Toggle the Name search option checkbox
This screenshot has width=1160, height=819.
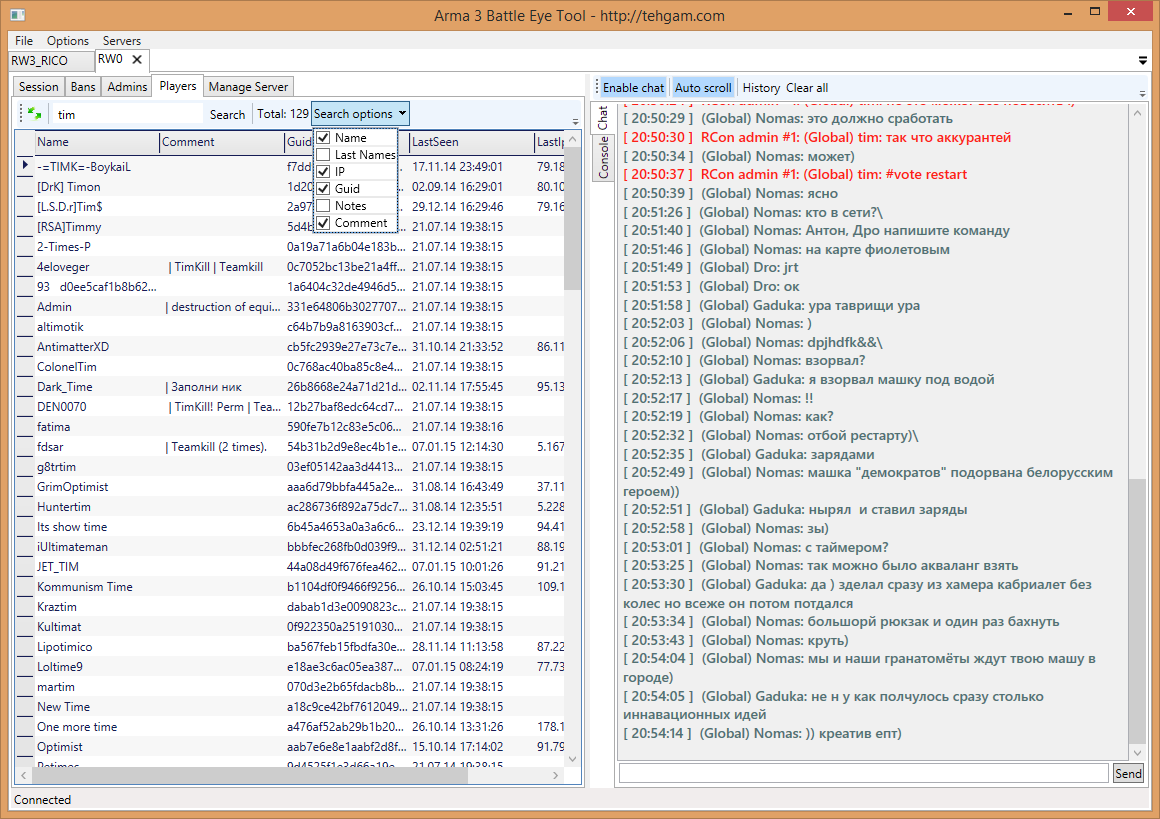[323, 138]
